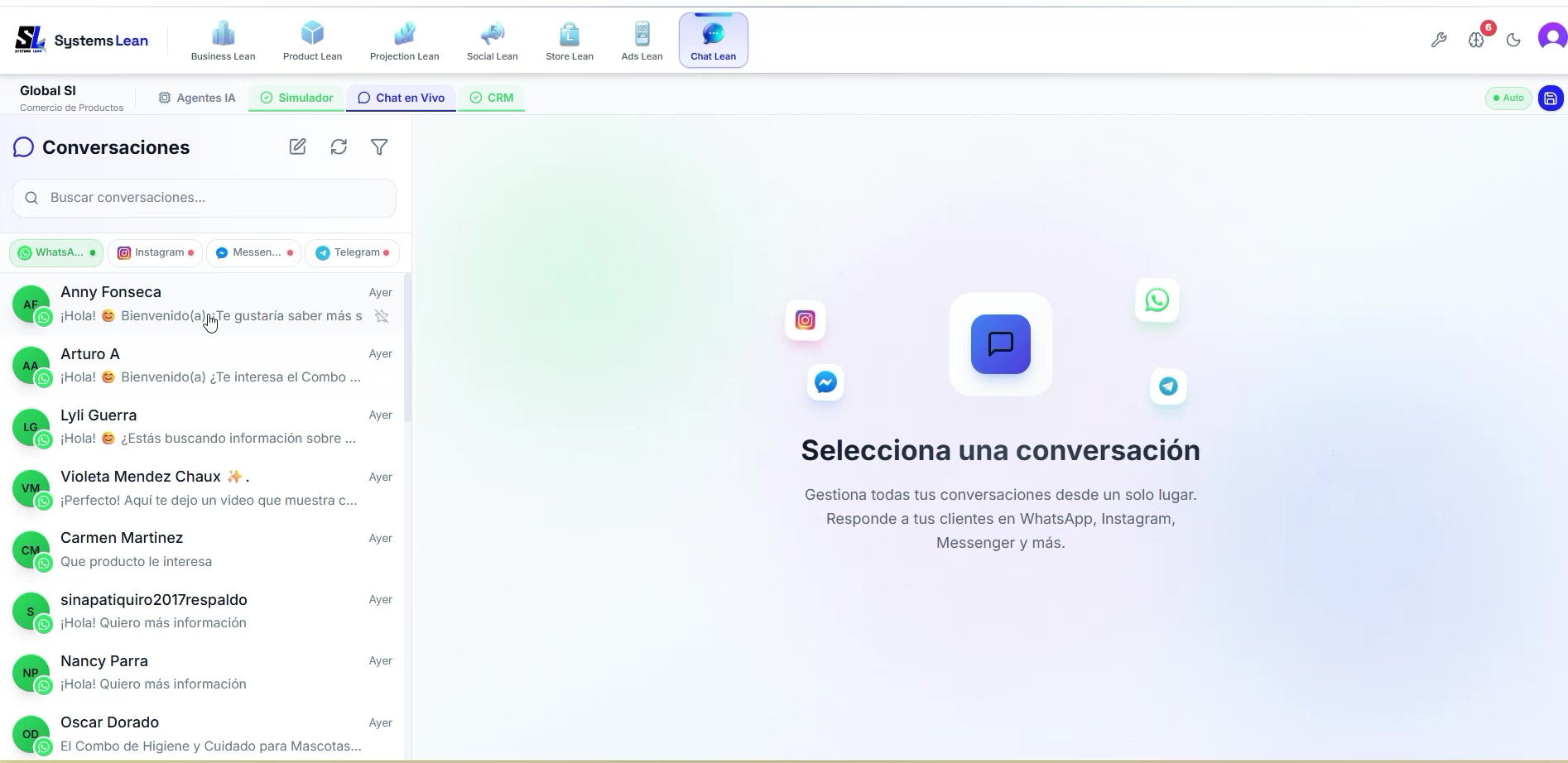
Task: Open the Ads Lean module
Action: click(642, 41)
